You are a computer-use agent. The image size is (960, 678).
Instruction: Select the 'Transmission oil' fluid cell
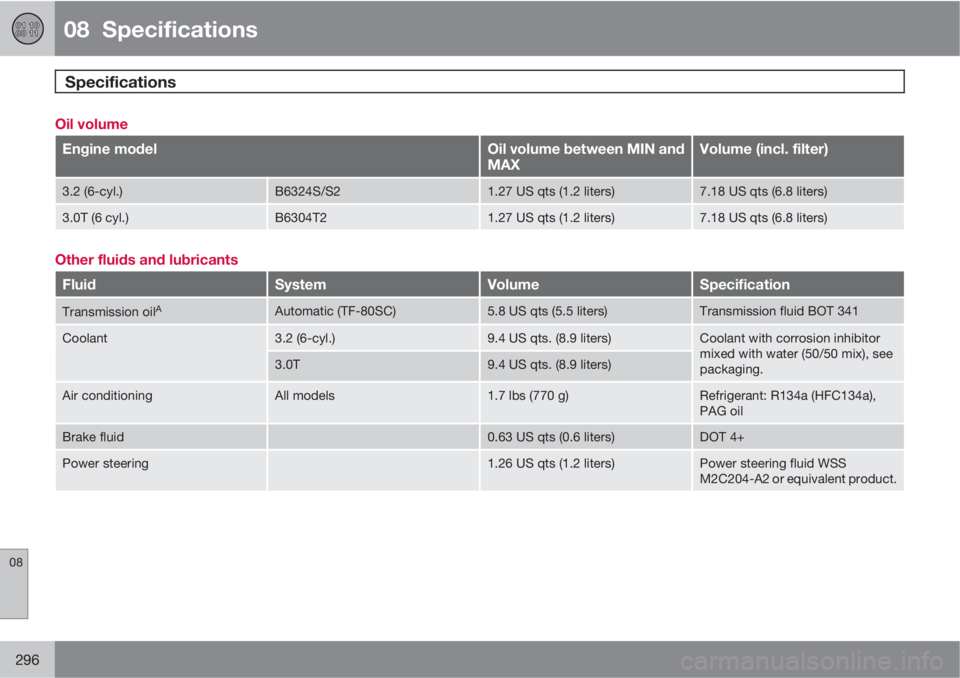tap(161, 311)
